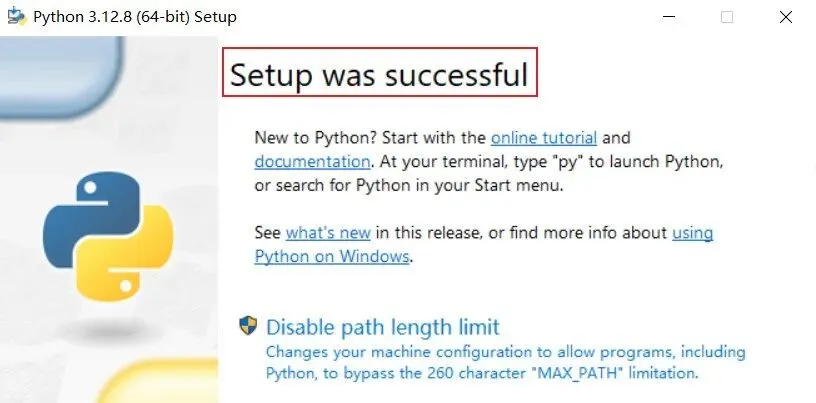Click the Python installer icon in title bar
The height and width of the screenshot is (403, 816).
[16, 17]
